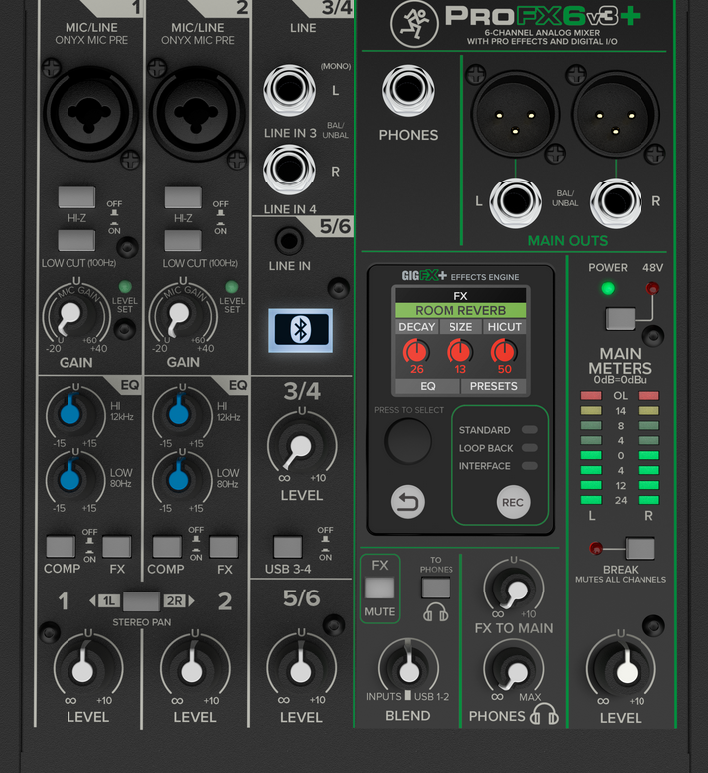Click the PHONES output jack
The image size is (708, 773).
(408, 91)
